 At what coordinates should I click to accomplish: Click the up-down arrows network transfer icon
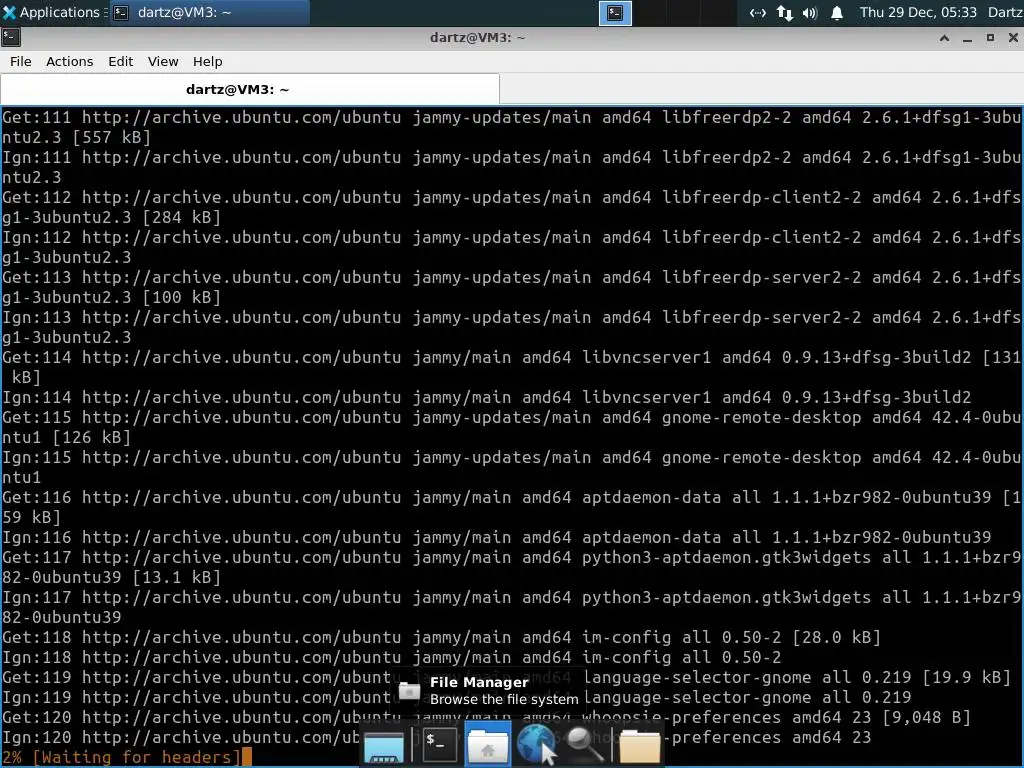click(x=784, y=12)
